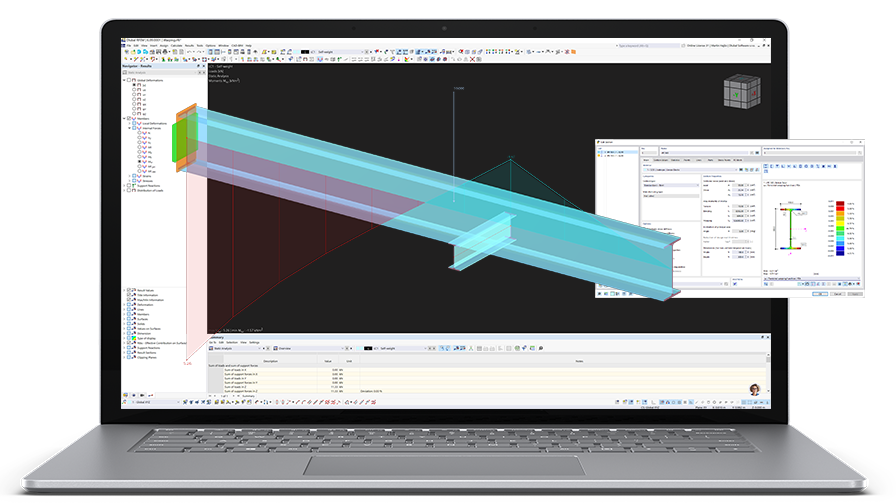Toggle the Members results checkbox
This screenshot has height=504, width=896.
(129, 118)
